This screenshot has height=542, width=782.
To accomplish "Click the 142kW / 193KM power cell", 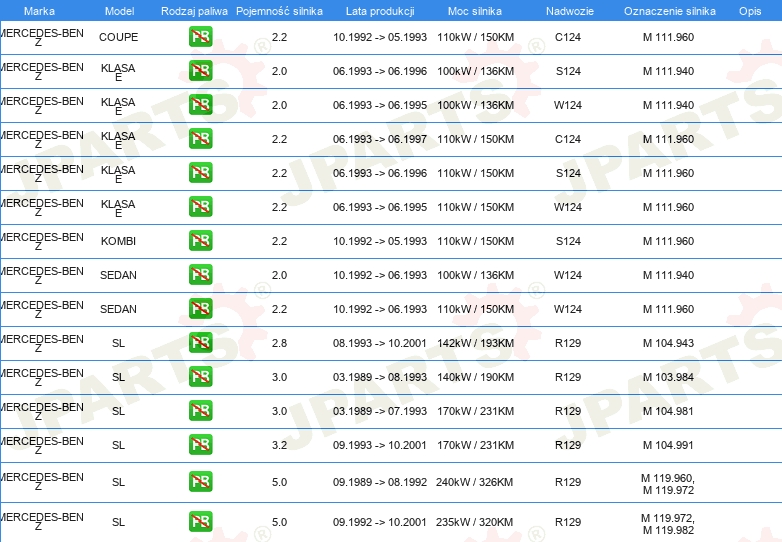I will pos(475,343).
